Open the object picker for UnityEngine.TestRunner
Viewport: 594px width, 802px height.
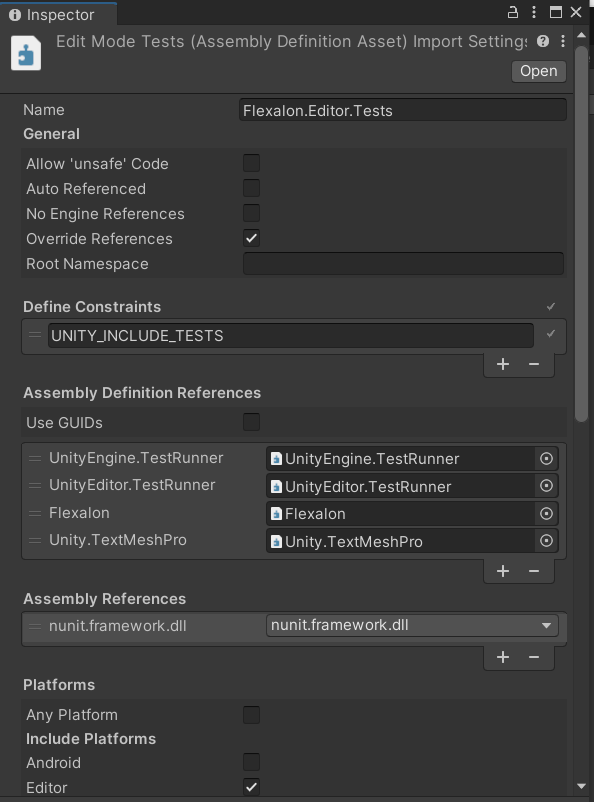pyautogui.click(x=546, y=458)
